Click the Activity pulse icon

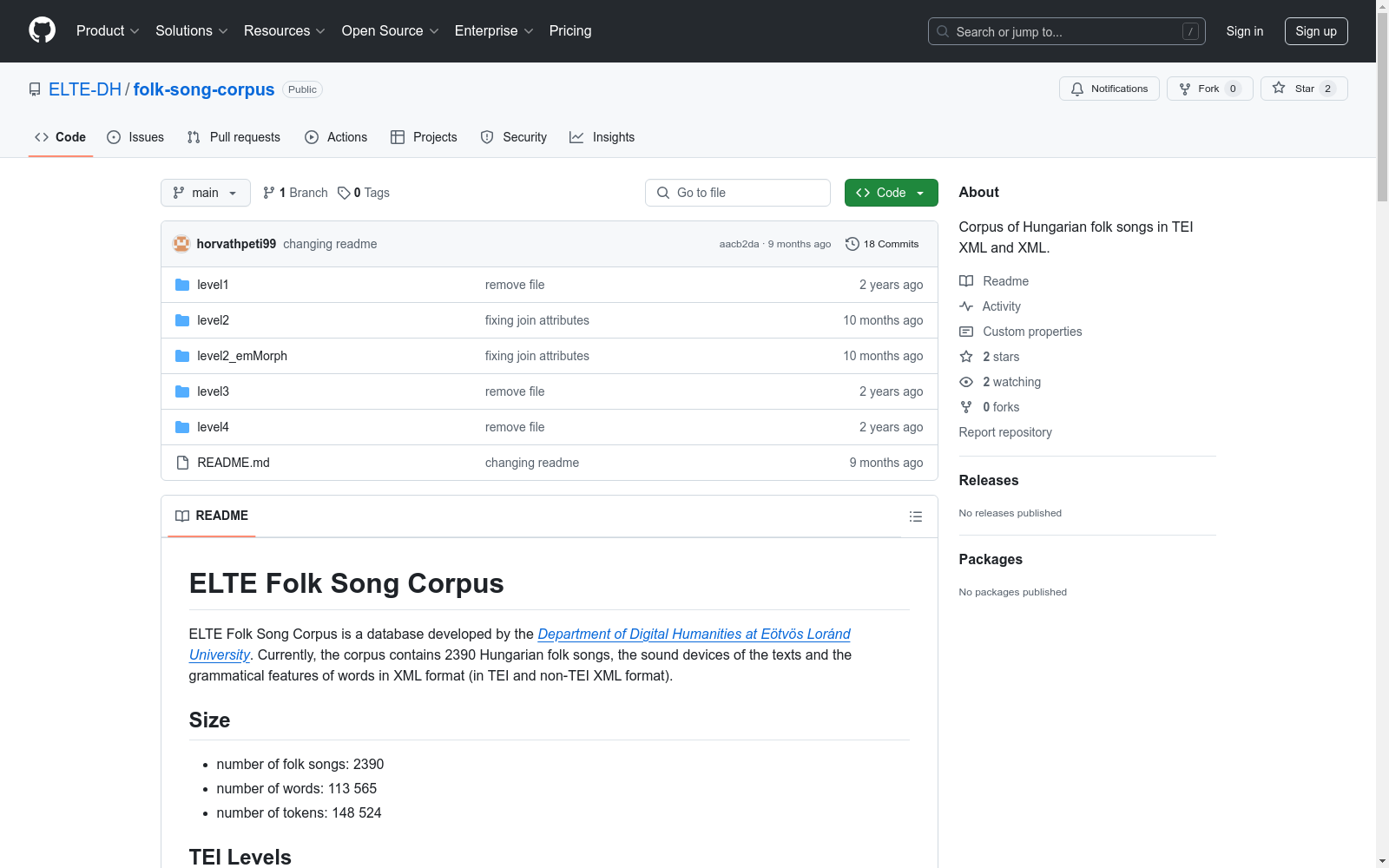(x=966, y=306)
